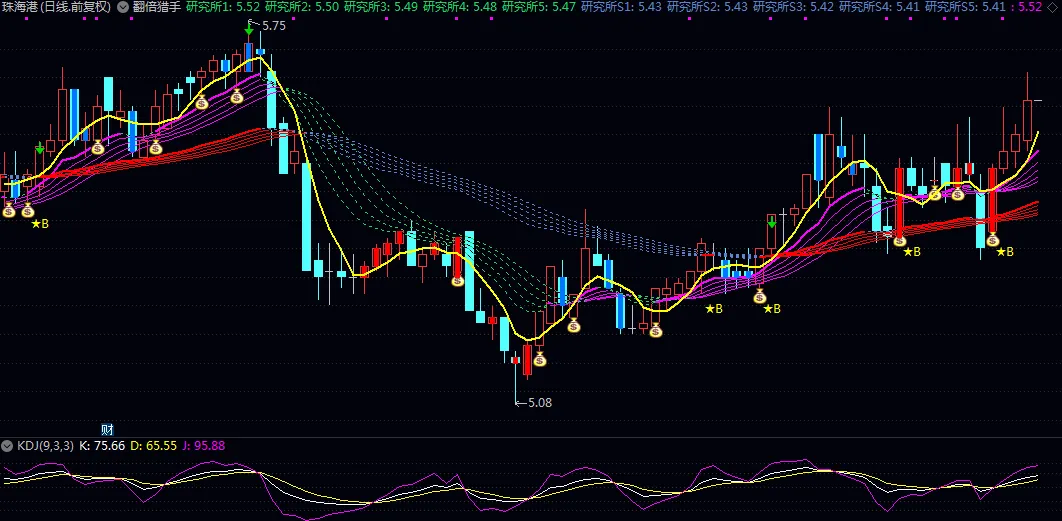Click the 5.08 low price label
This screenshot has height=521, width=1062.
(540, 402)
